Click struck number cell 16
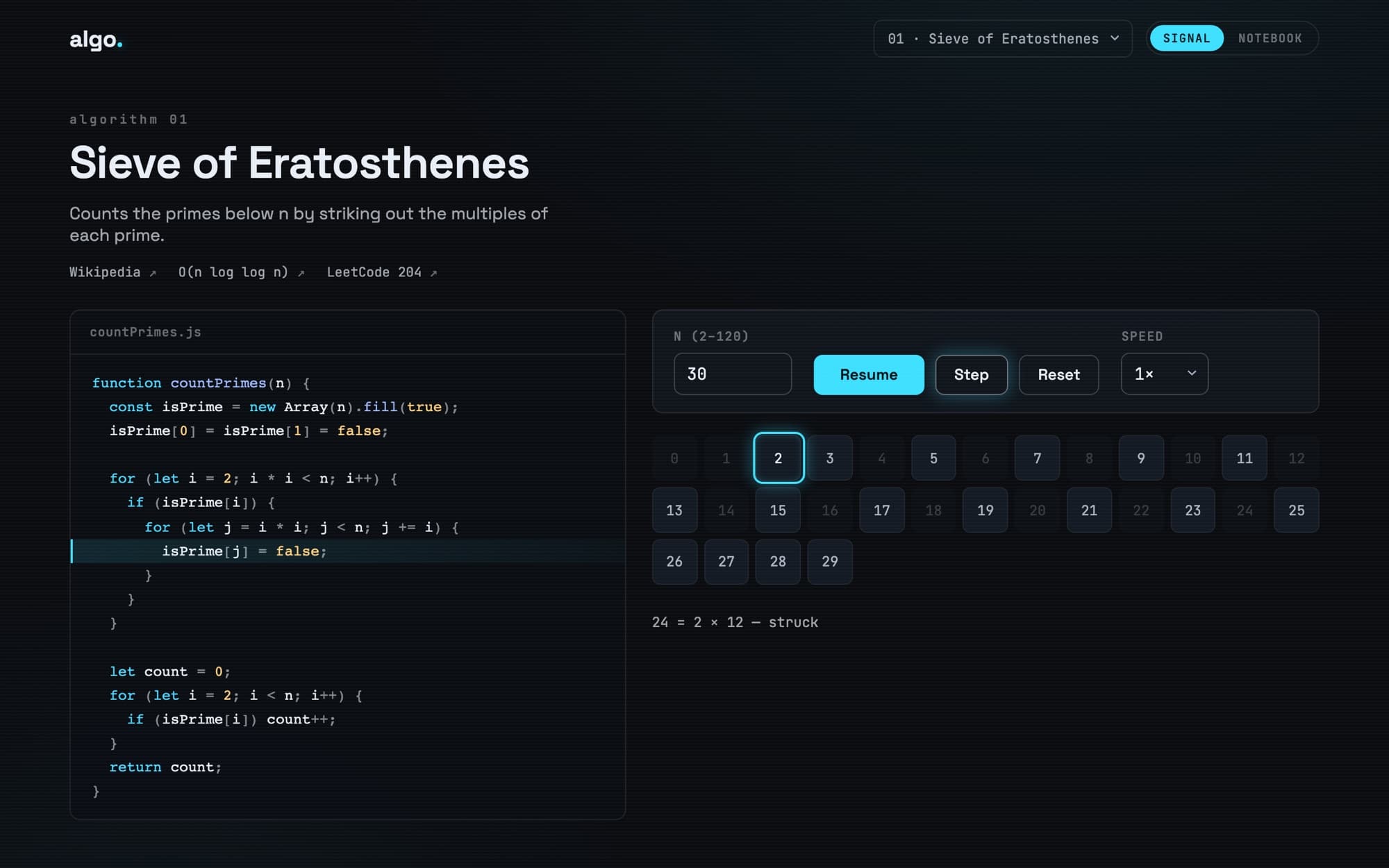 pyautogui.click(x=830, y=510)
